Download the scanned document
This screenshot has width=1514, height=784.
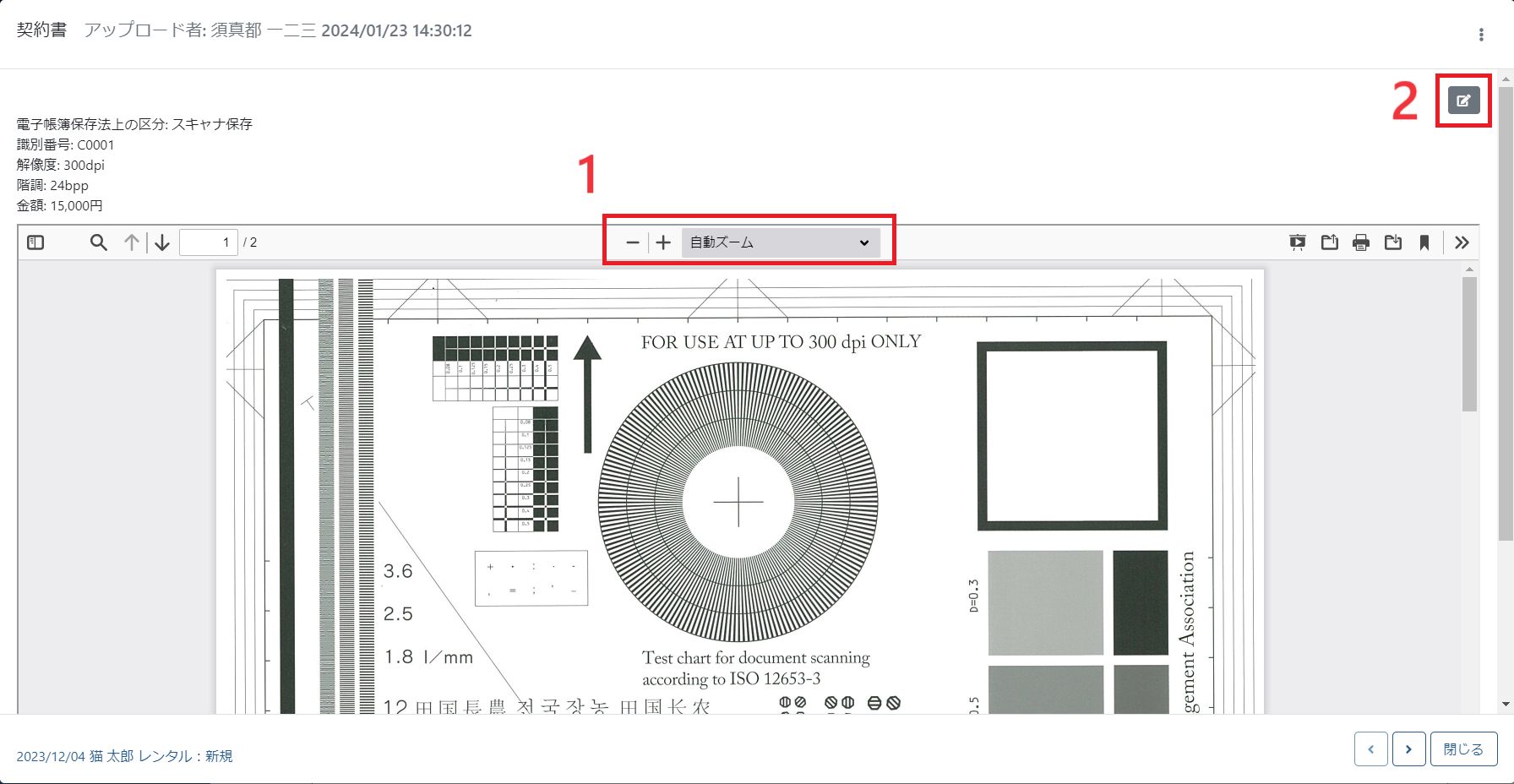point(1393,242)
